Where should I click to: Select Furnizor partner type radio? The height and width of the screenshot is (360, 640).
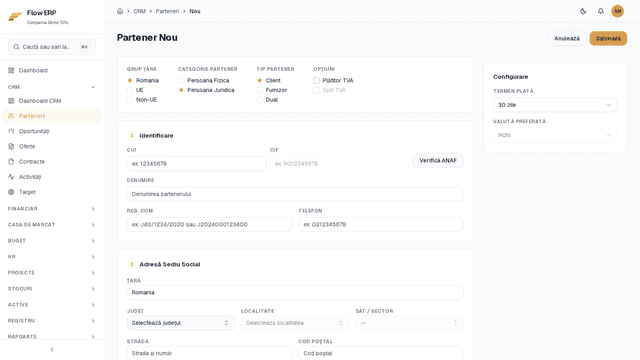(x=260, y=90)
